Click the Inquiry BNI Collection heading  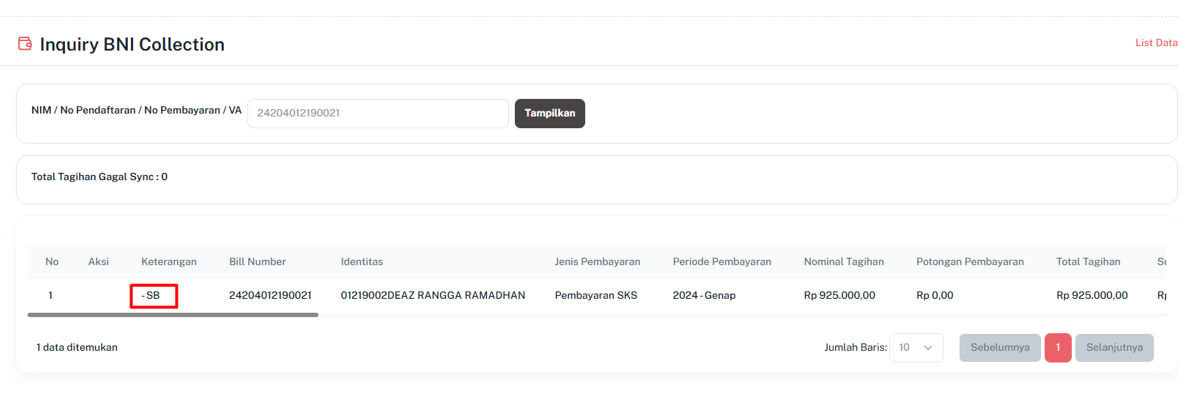[x=132, y=44]
